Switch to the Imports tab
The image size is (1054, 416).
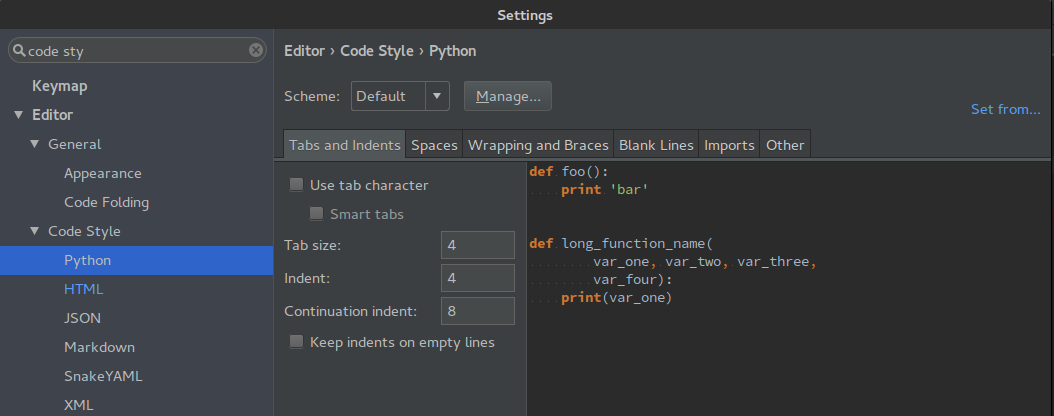[729, 144]
